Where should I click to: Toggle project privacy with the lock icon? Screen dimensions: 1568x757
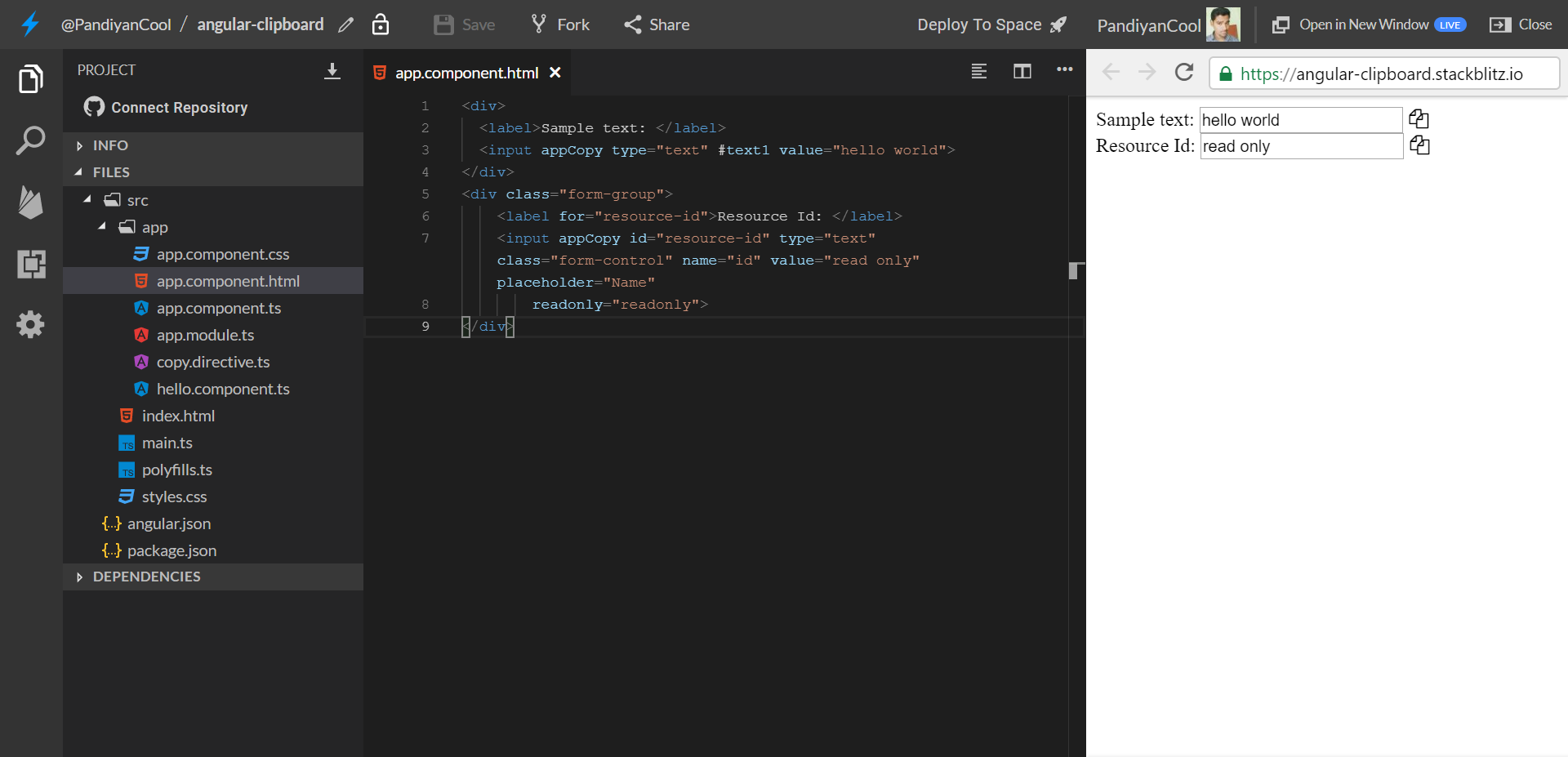[381, 24]
